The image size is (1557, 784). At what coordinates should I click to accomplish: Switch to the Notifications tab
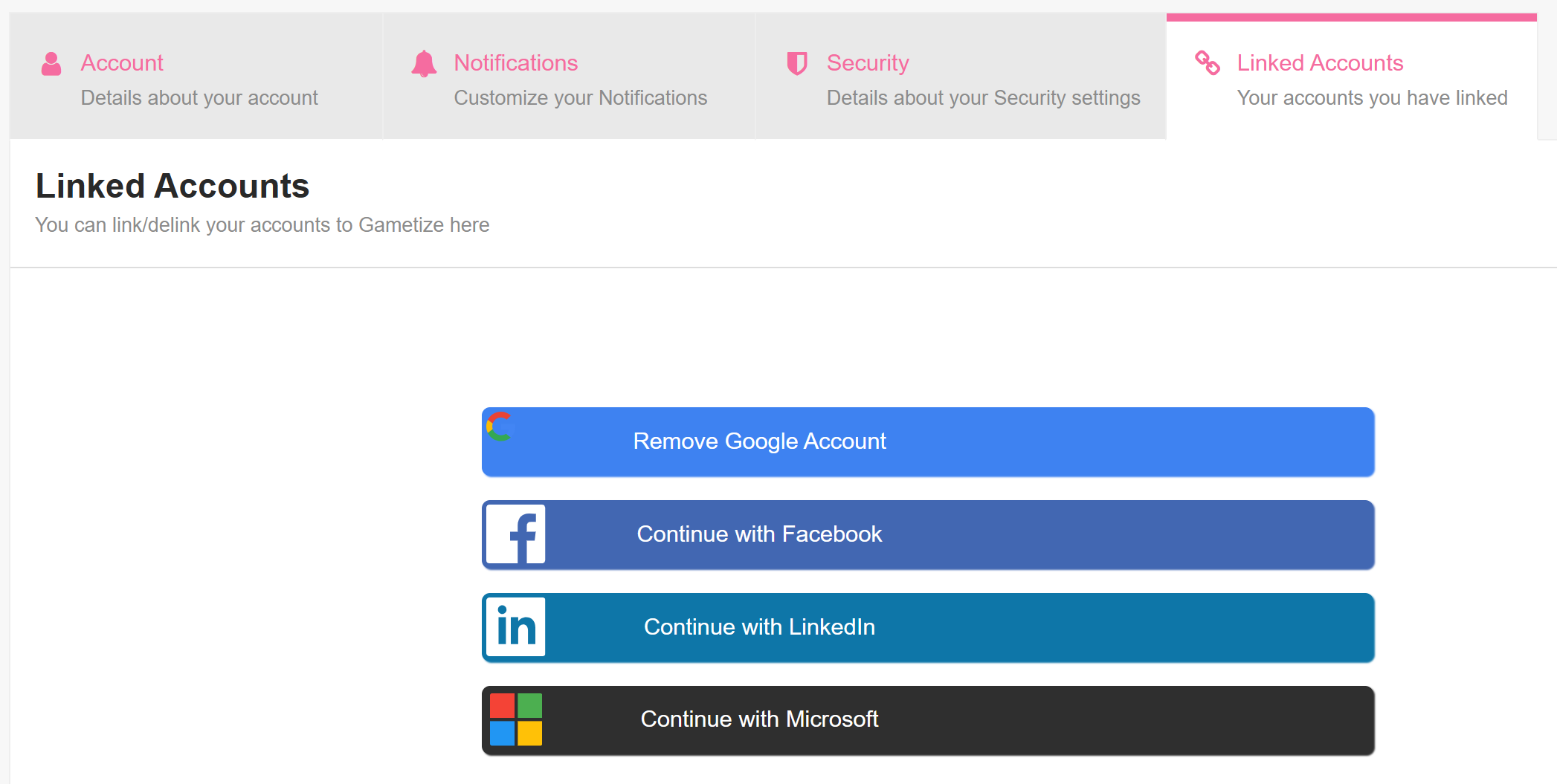[x=570, y=76]
